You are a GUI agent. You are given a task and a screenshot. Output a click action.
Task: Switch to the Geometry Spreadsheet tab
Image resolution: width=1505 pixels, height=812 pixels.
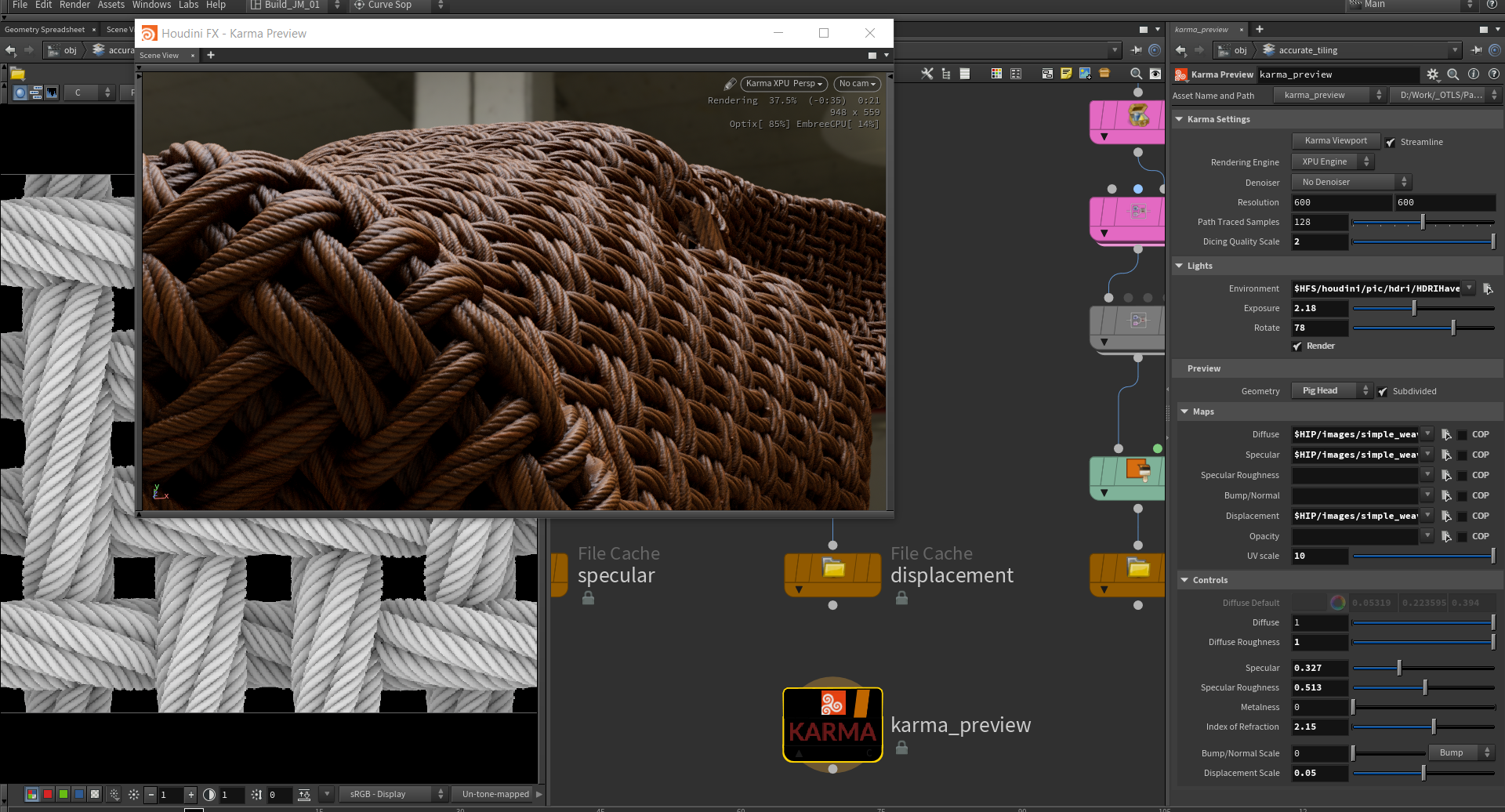[45, 30]
